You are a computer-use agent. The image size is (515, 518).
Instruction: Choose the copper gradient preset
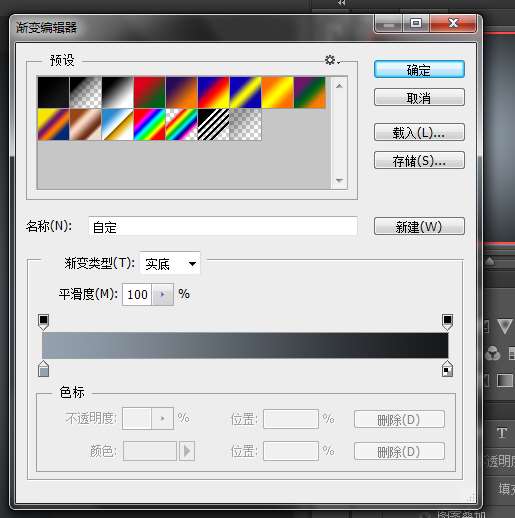point(86,124)
